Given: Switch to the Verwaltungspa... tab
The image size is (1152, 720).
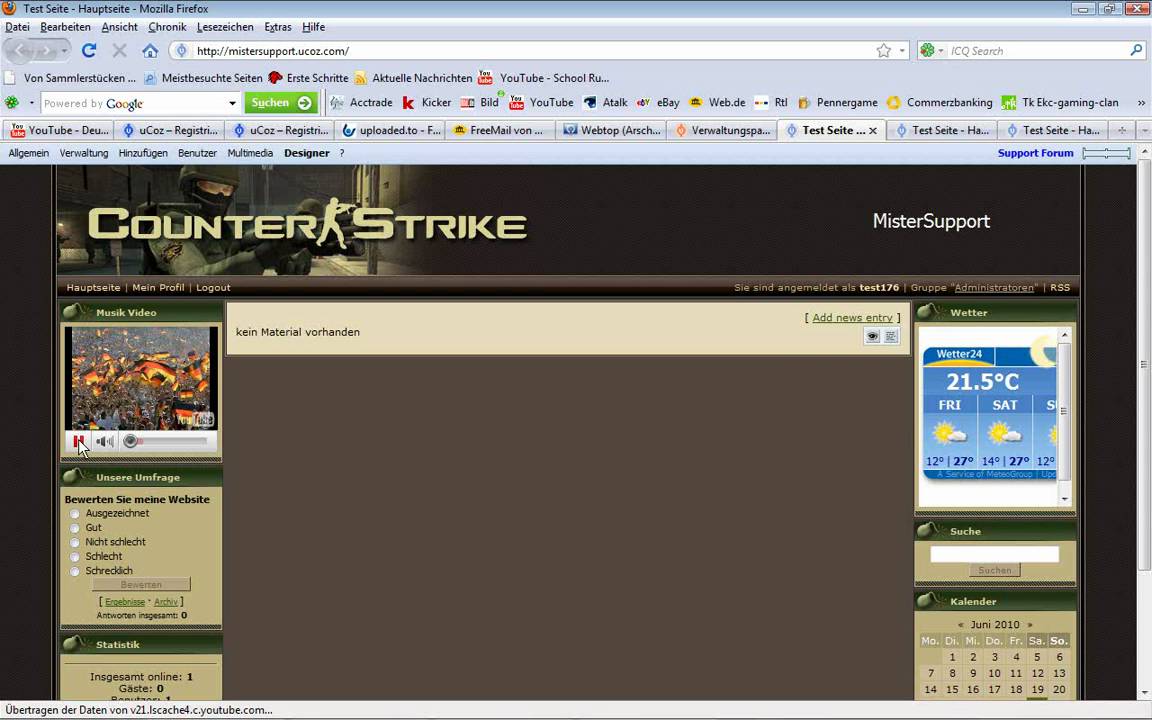Looking at the screenshot, I should point(721,130).
